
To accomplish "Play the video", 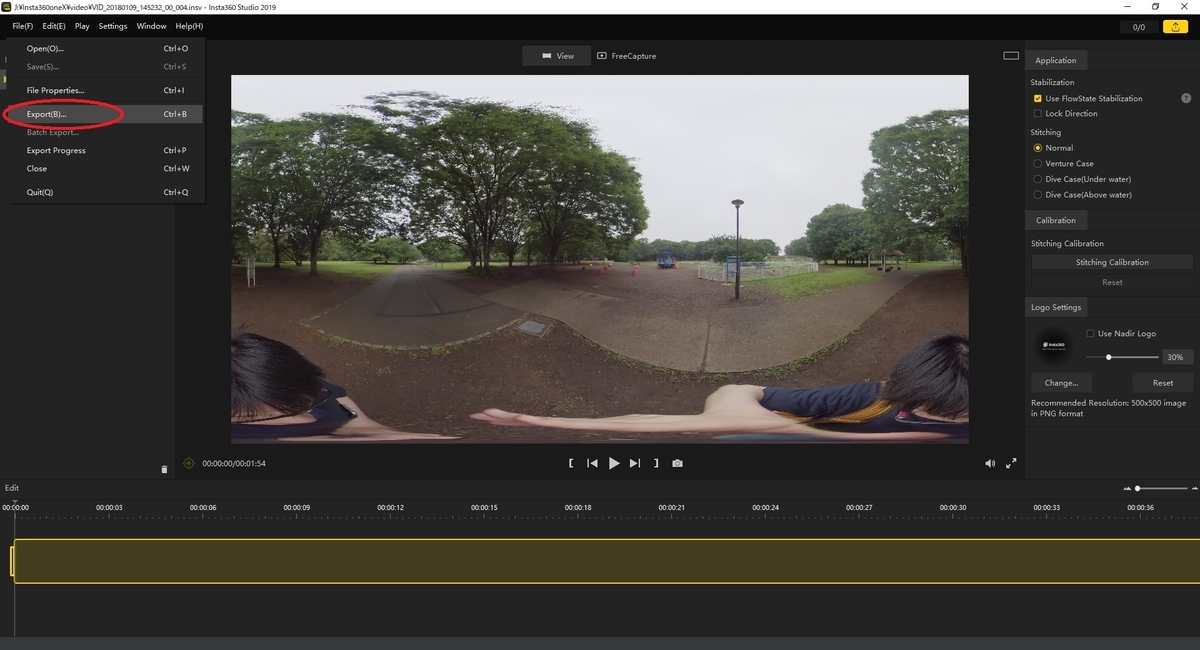I will tap(614, 463).
